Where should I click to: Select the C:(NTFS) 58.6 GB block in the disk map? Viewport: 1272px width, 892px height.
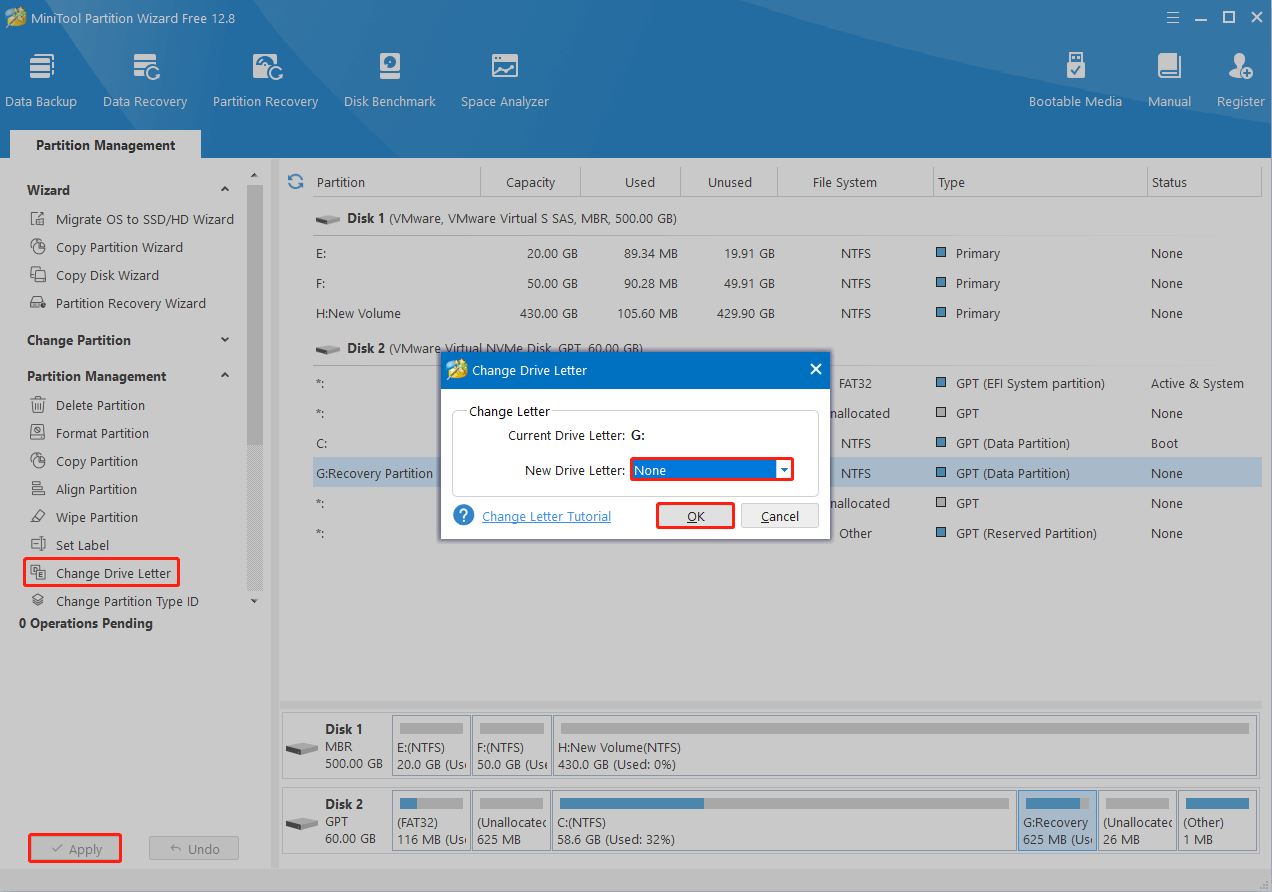point(784,821)
